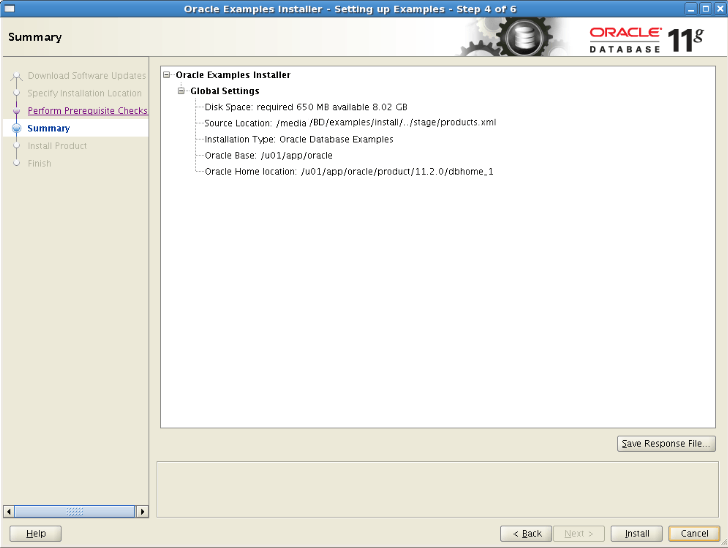Screen dimensions: 728x548
Task: Click the scrollbar right arrow in sidebar
Action: 142,511
